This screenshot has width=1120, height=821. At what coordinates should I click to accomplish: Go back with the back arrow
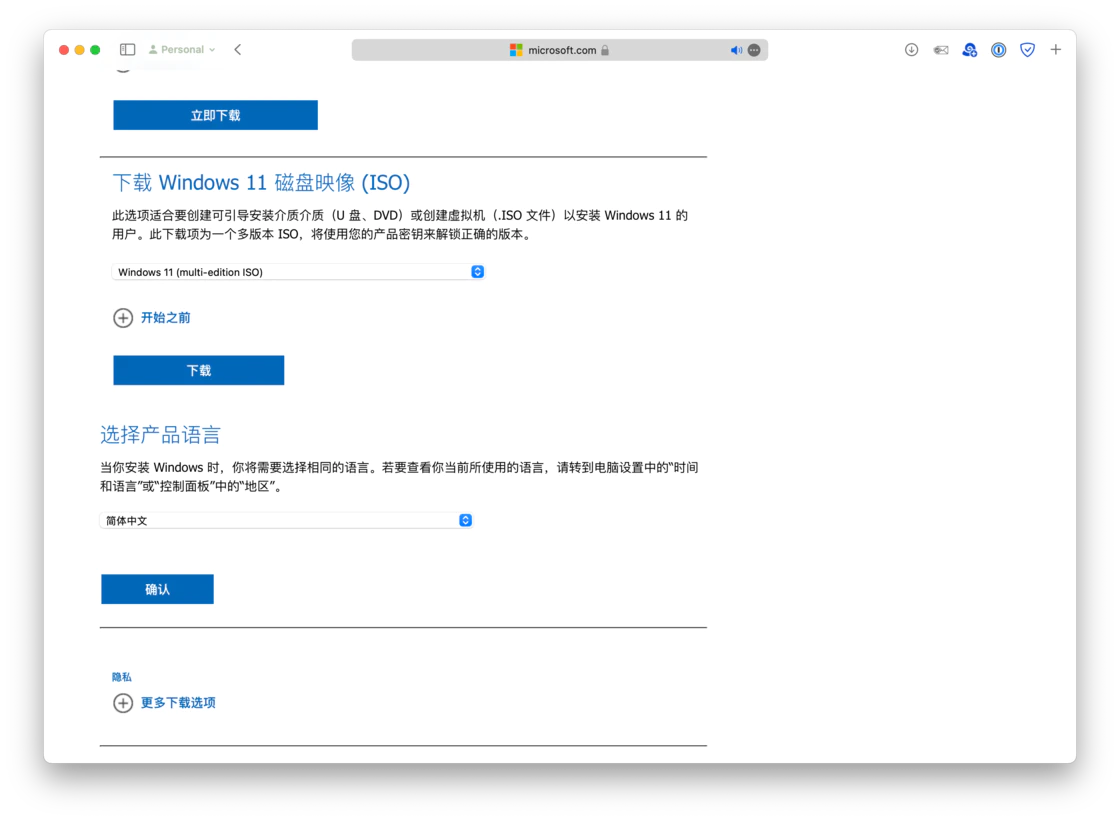(238, 49)
